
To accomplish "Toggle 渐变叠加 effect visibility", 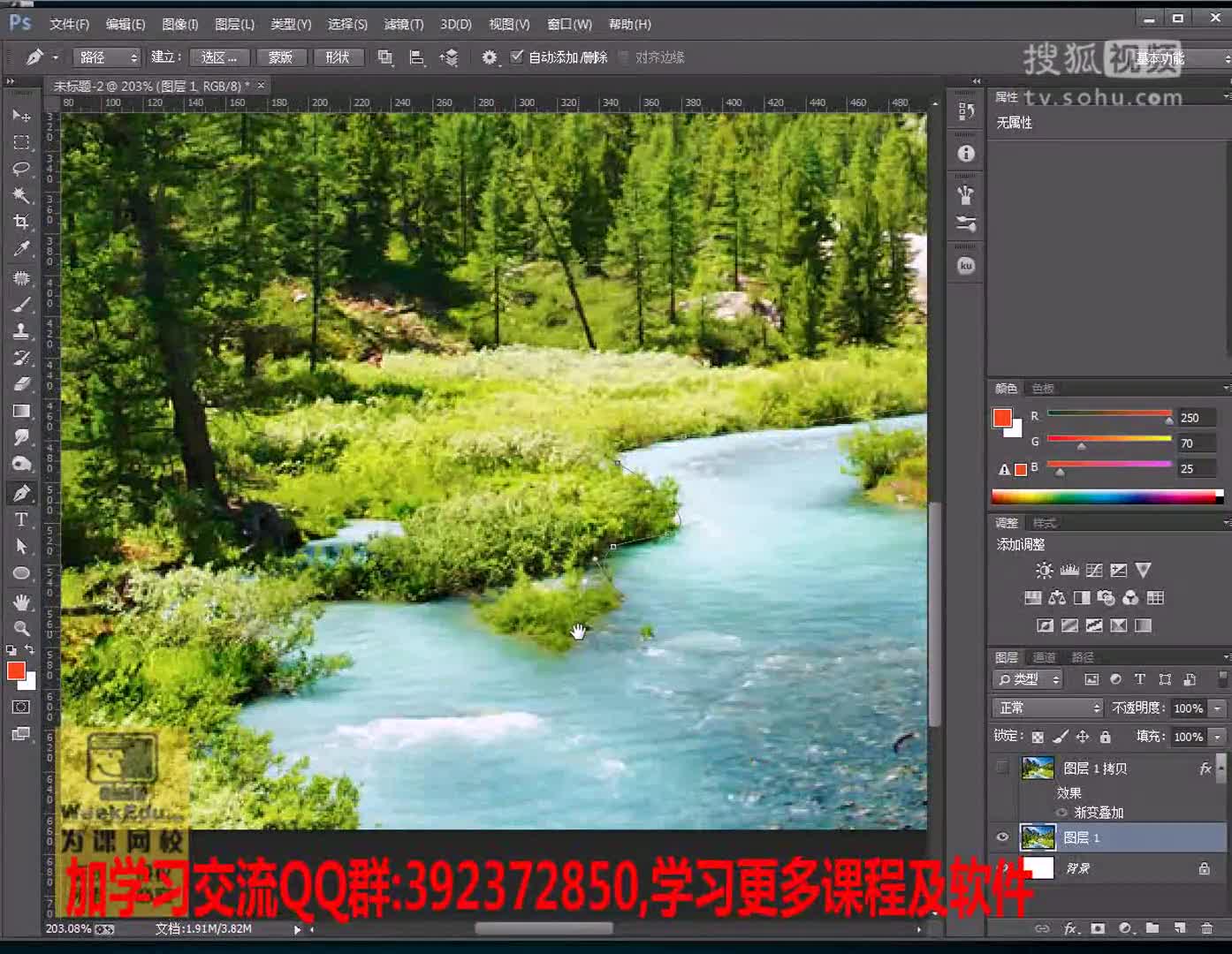I will click(x=1061, y=813).
